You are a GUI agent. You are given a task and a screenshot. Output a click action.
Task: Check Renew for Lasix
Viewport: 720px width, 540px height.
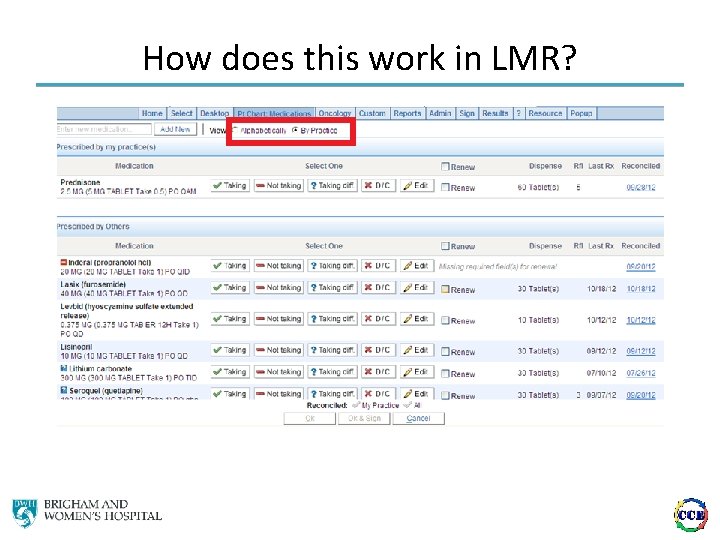click(x=445, y=289)
